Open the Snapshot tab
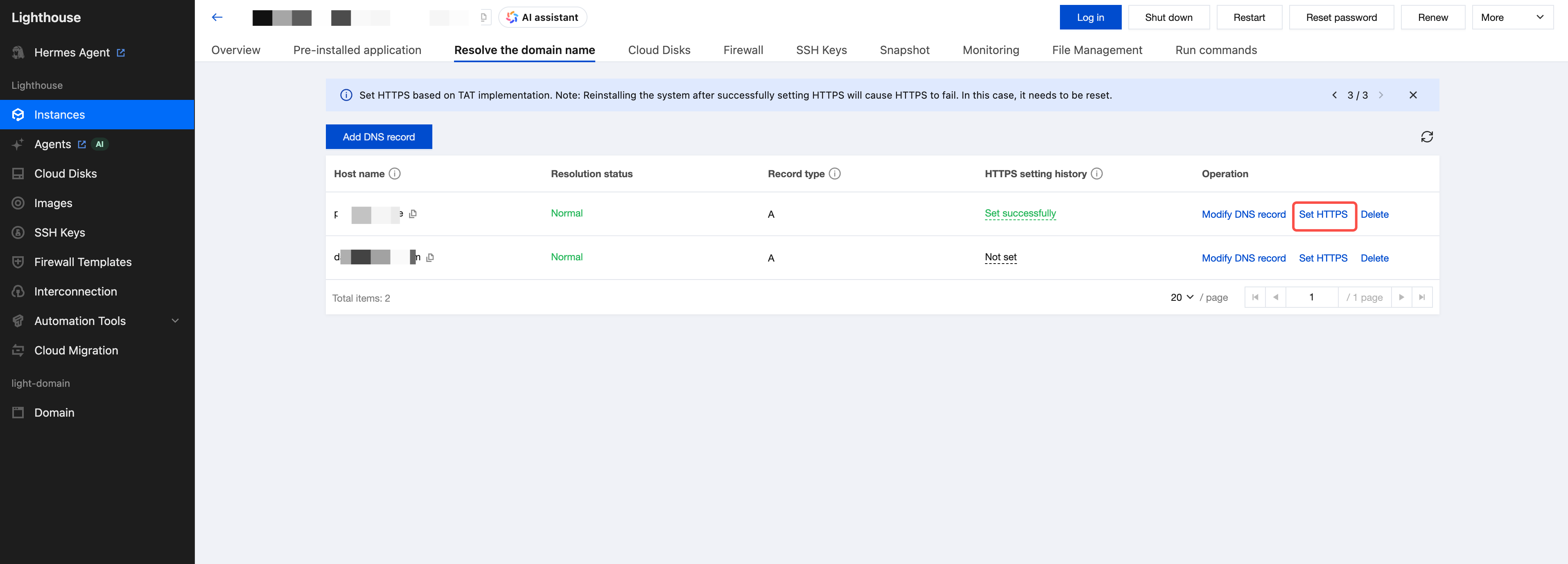 pos(904,50)
